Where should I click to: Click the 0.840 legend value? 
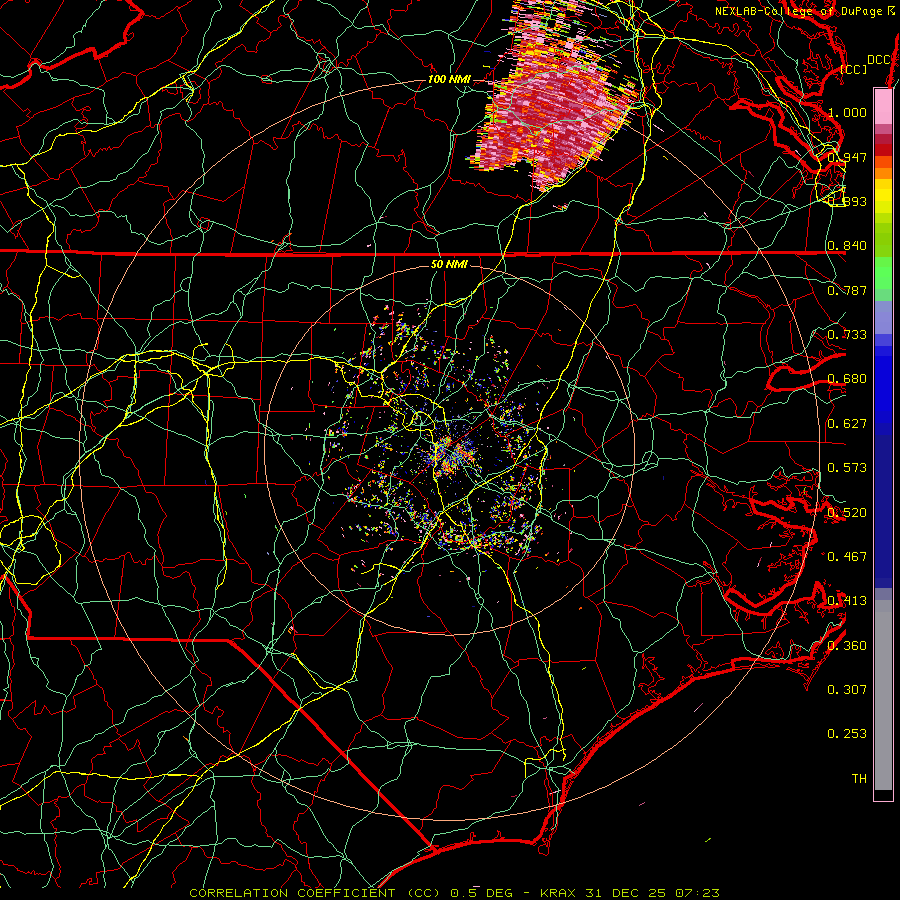847,246
